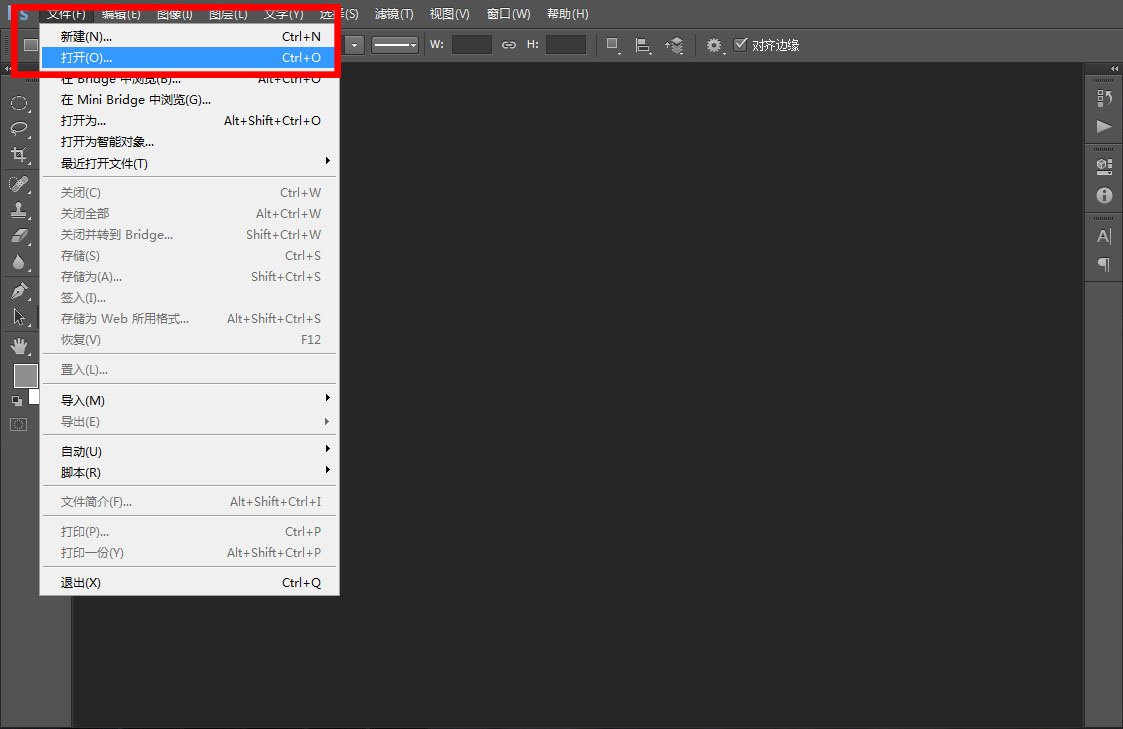Activate the Hand tool

pyautogui.click(x=19, y=346)
